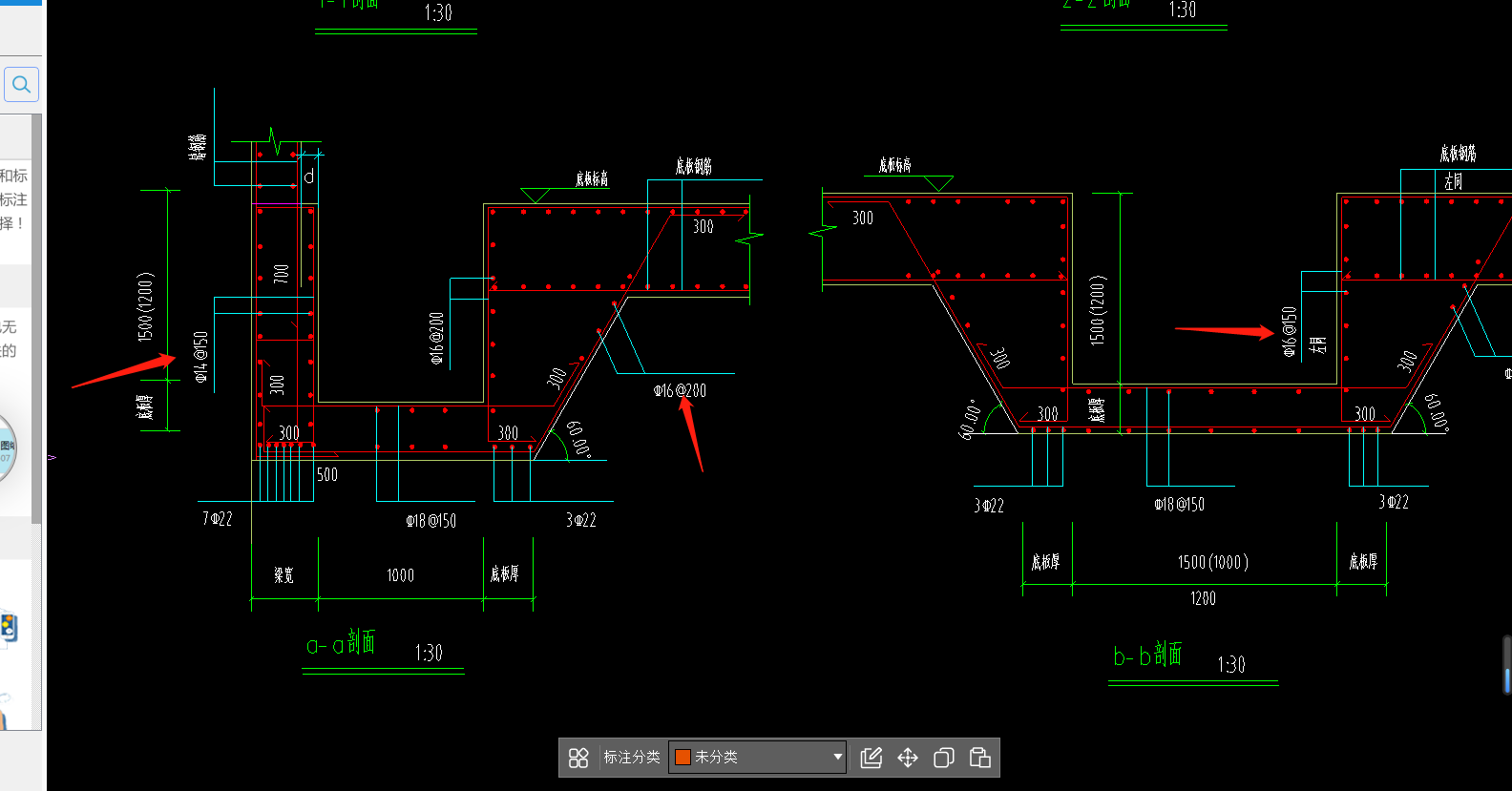Click the Φ18@150 label in a-a section

[430, 521]
